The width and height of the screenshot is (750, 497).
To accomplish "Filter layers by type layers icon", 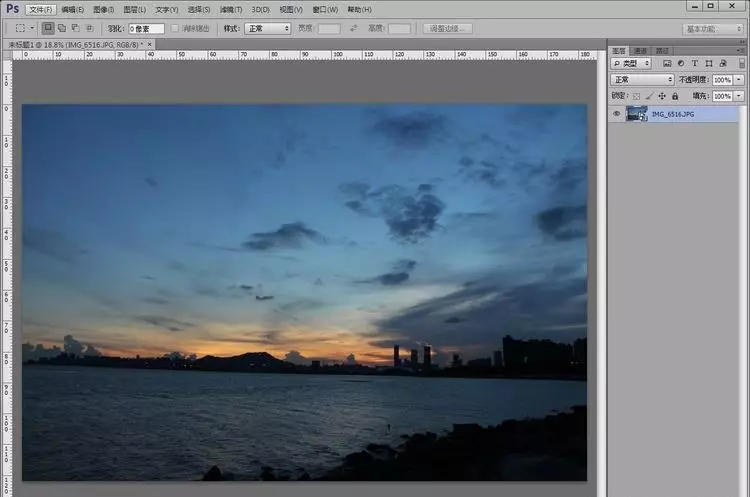I will coord(695,63).
